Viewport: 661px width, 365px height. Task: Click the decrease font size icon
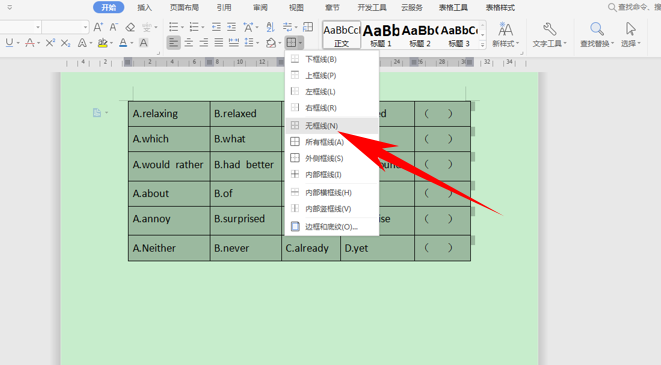click(113, 27)
